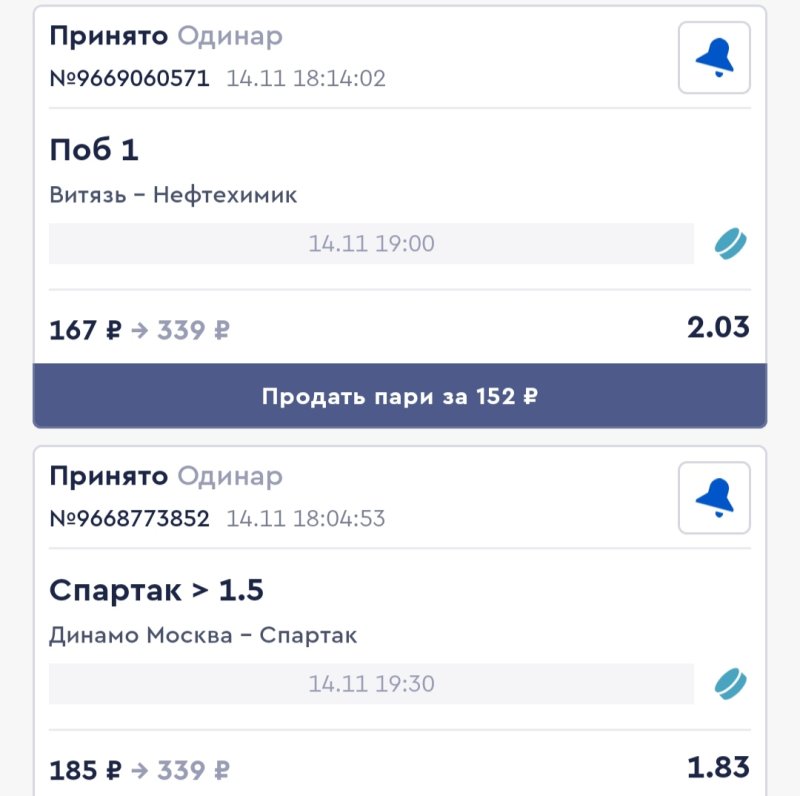Viewport: 800px width, 796px height.
Task: Tap the 185 ₽ stake amount
Action: [85, 771]
